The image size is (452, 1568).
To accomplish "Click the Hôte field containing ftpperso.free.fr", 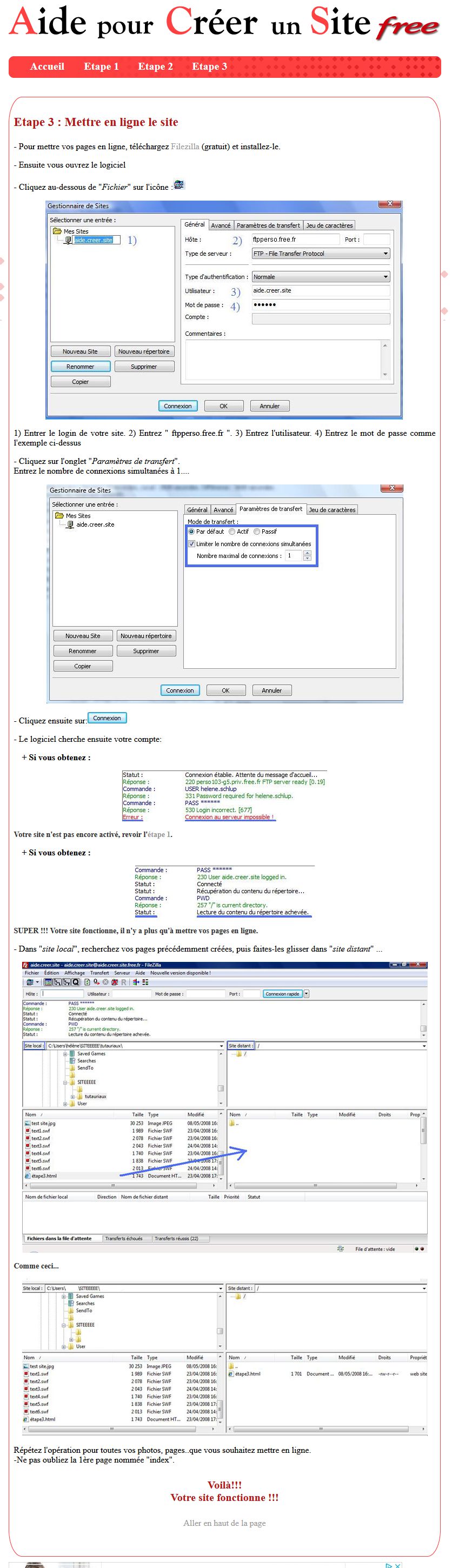I will (x=296, y=239).
